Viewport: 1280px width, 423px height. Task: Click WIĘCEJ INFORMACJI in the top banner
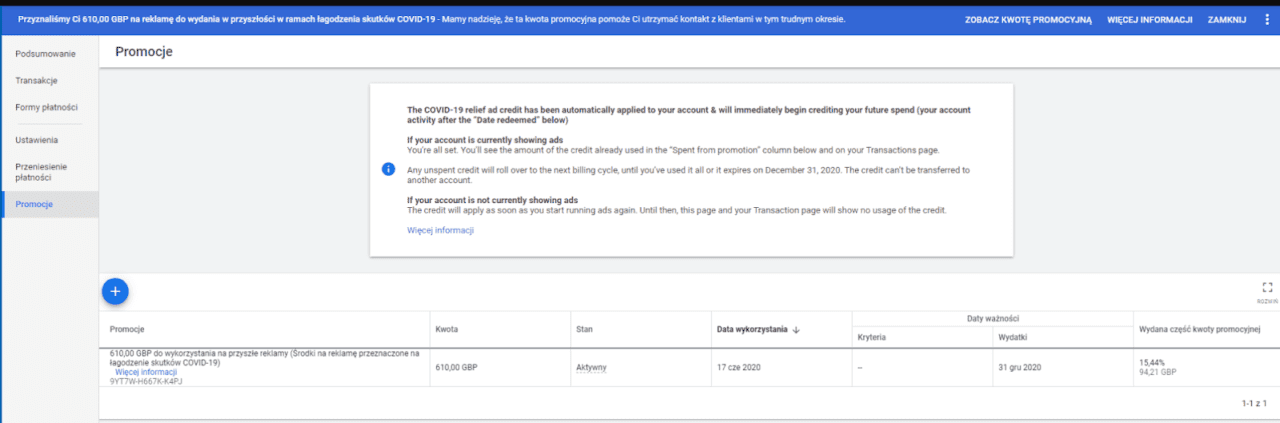(1149, 20)
